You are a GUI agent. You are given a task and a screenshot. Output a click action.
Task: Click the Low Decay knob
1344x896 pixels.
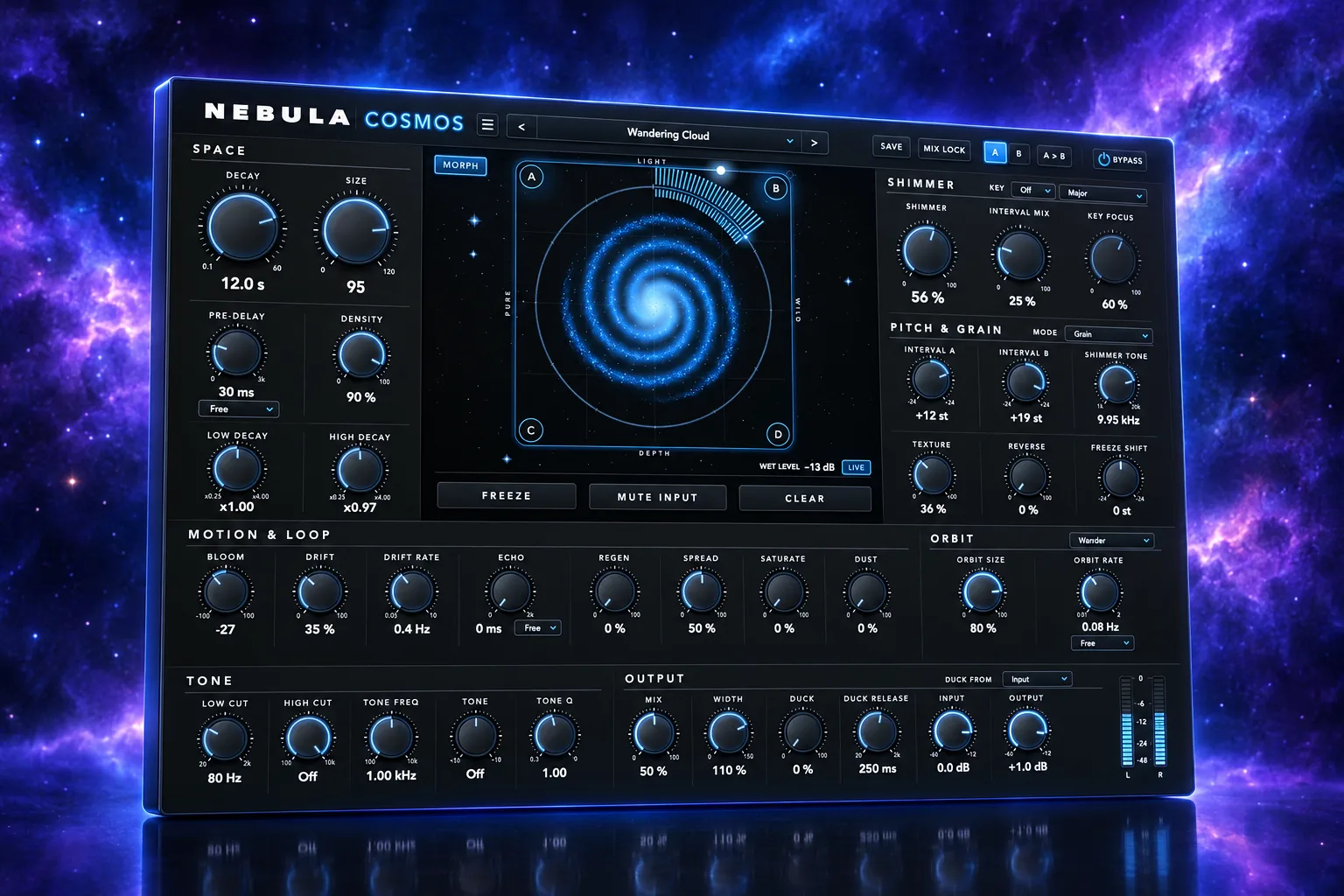coord(236,468)
